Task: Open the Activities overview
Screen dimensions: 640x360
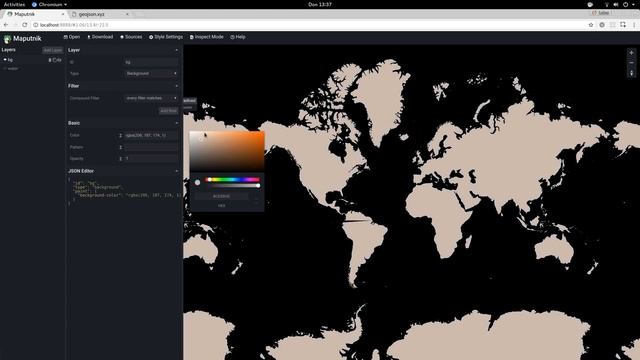Action: click(14, 4)
